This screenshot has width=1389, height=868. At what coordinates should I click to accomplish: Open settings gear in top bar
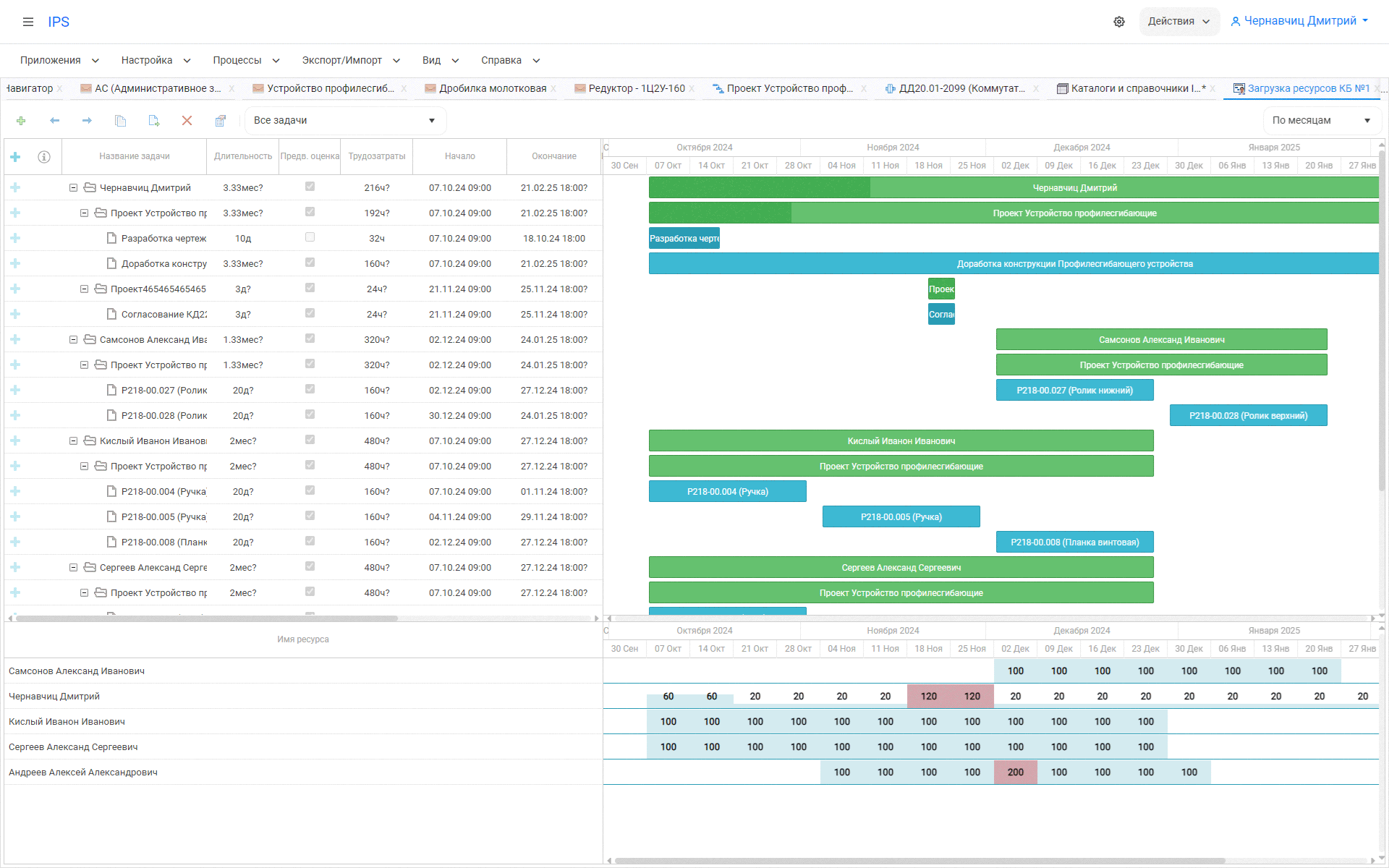[1118, 22]
